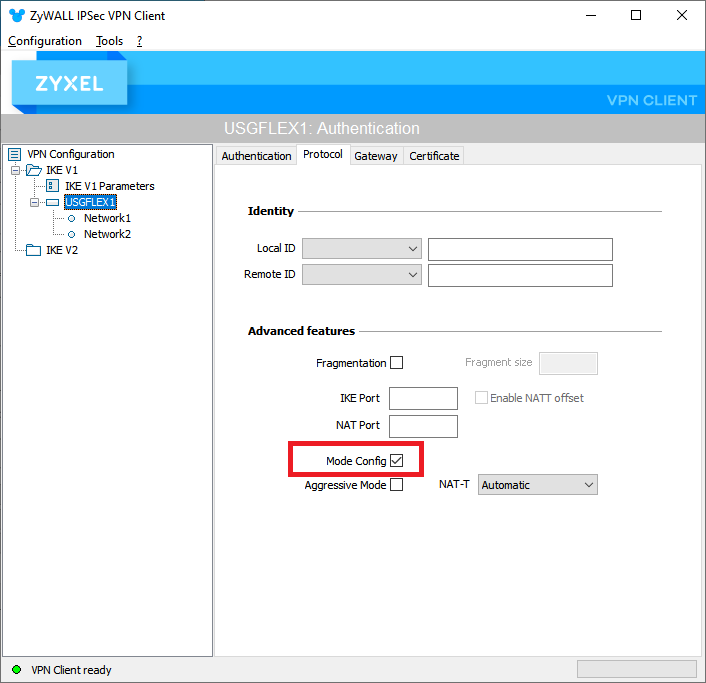706x683 pixels.
Task: Open the Configuration menu
Action: click(x=45, y=41)
